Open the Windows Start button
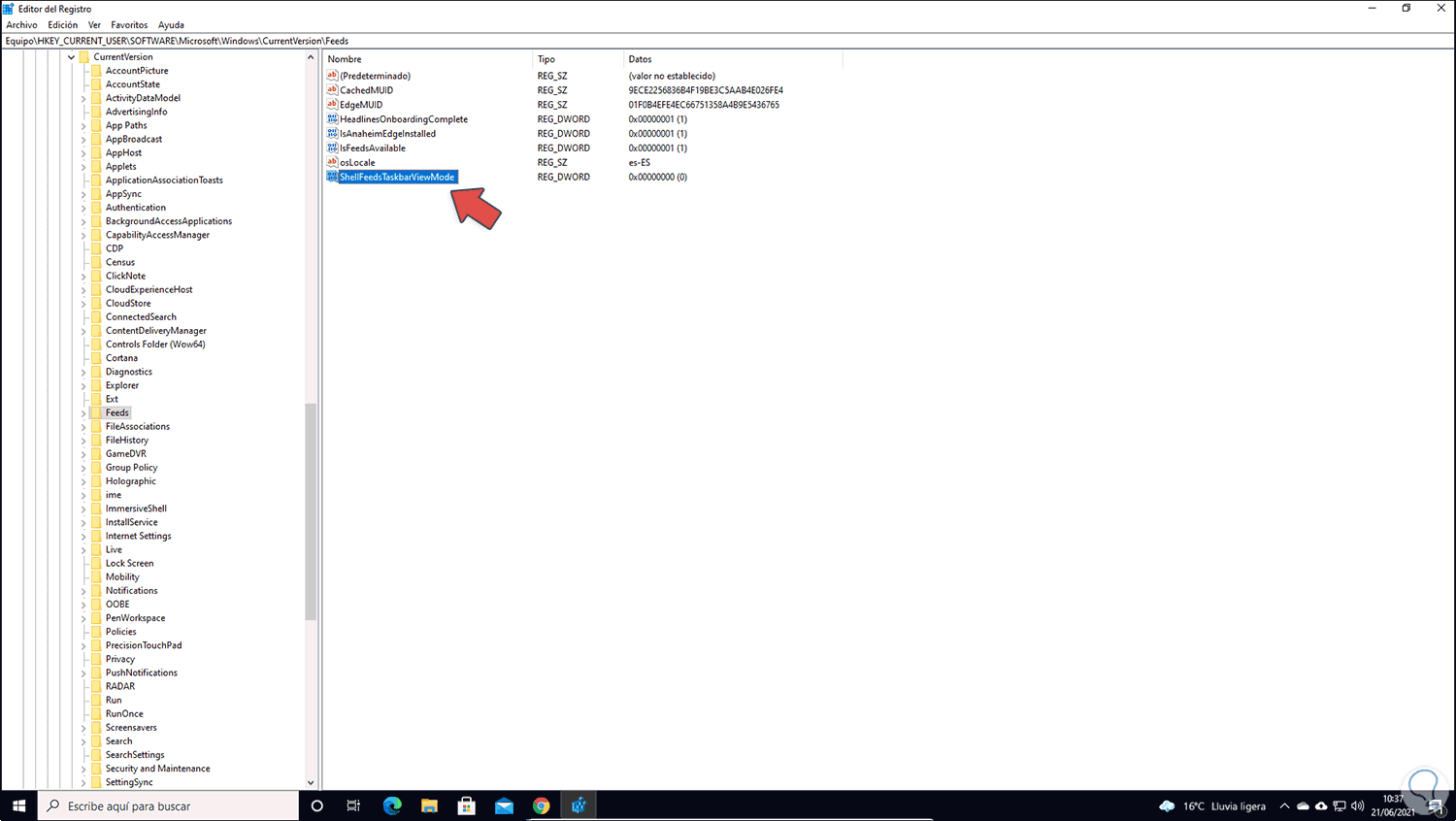 coord(18,805)
